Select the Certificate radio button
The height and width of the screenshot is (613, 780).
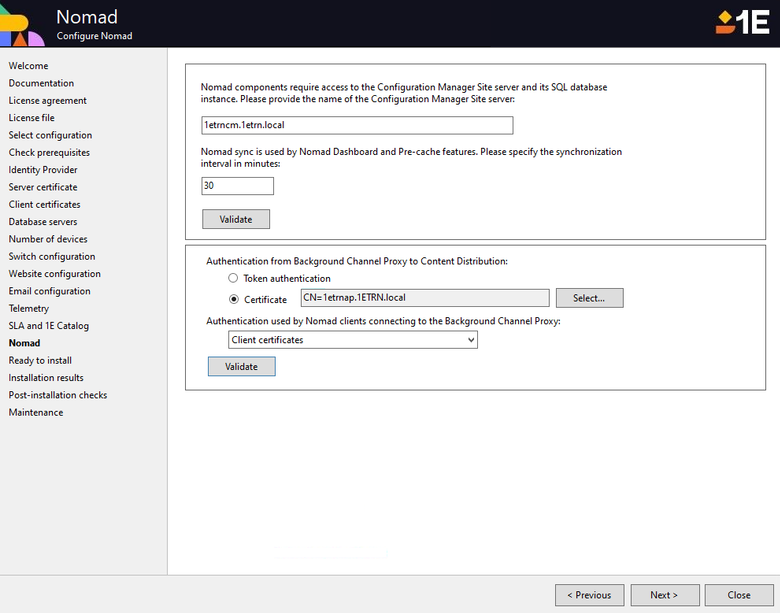pyautogui.click(x=234, y=299)
